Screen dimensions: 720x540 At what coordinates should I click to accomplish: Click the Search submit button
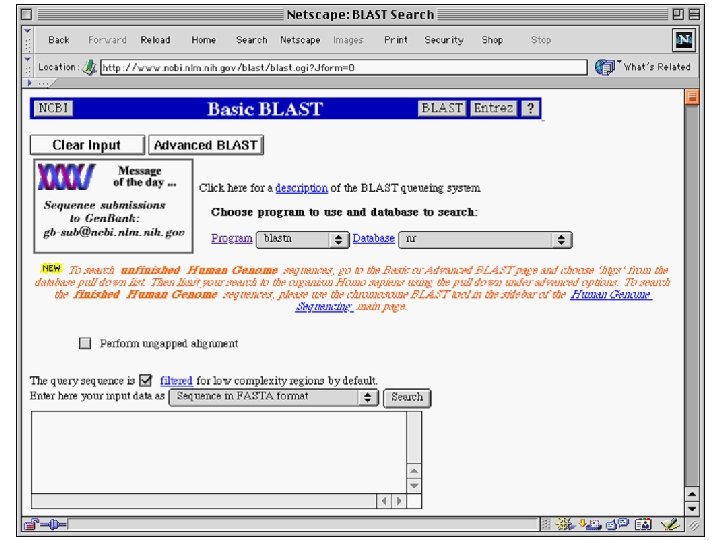[x=407, y=397]
